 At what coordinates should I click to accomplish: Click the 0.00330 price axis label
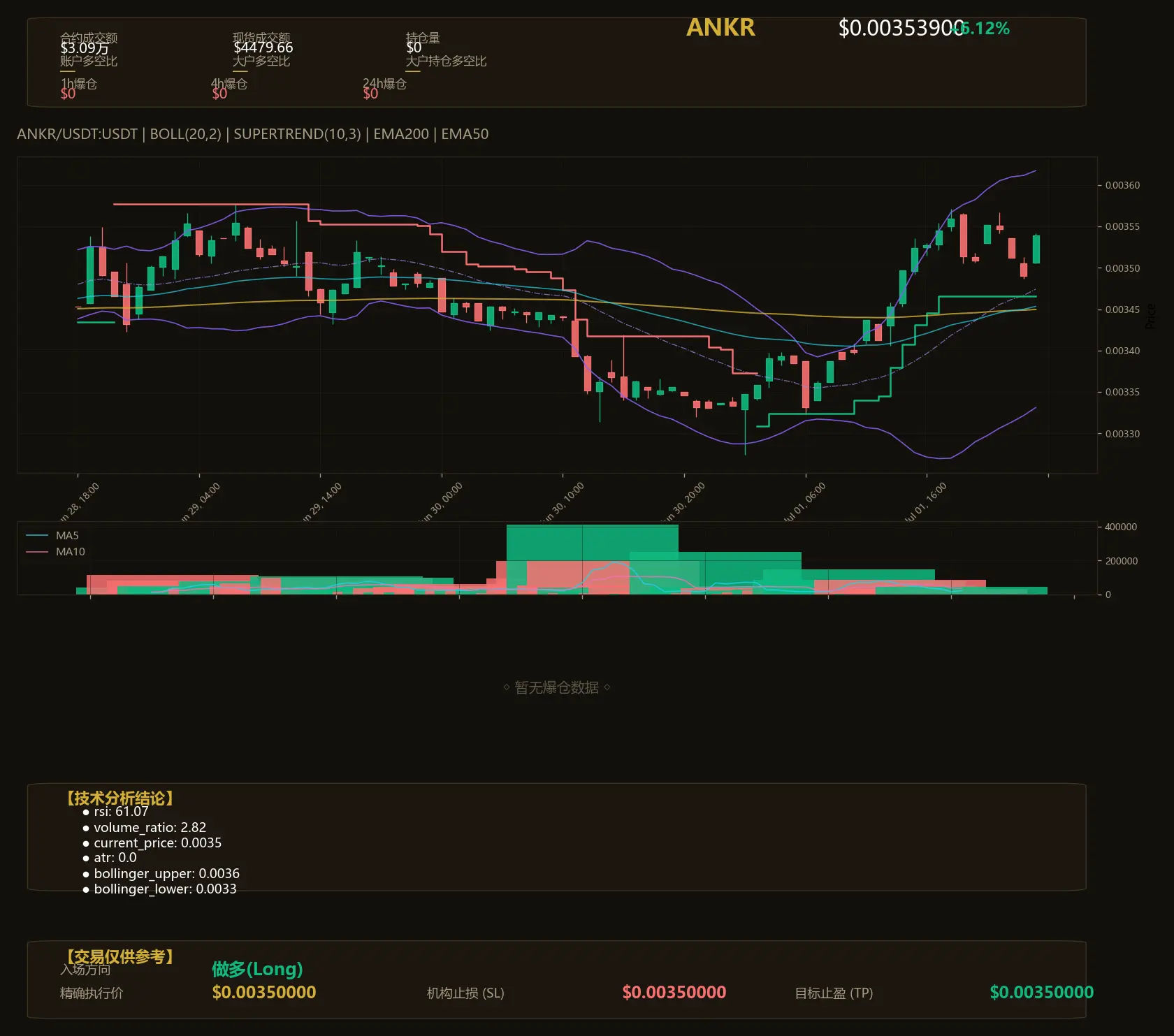tap(1122, 434)
